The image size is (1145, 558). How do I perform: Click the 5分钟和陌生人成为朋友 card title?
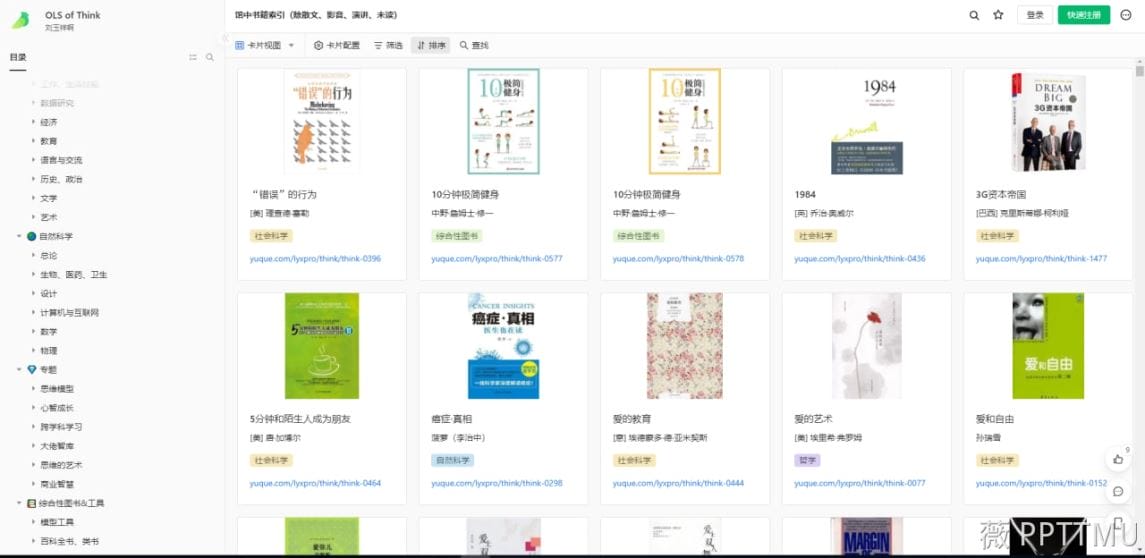[x=300, y=419]
